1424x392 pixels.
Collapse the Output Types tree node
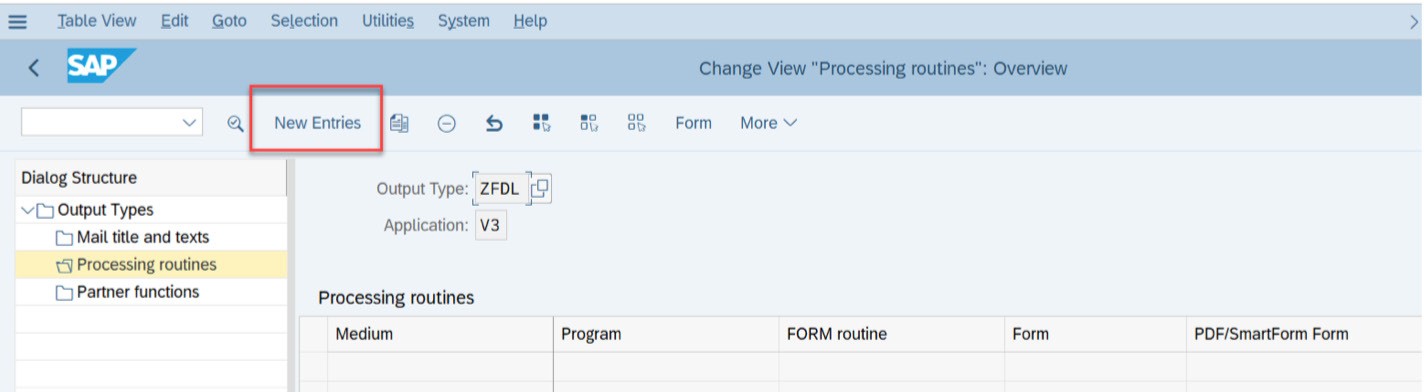tap(27, 210)
